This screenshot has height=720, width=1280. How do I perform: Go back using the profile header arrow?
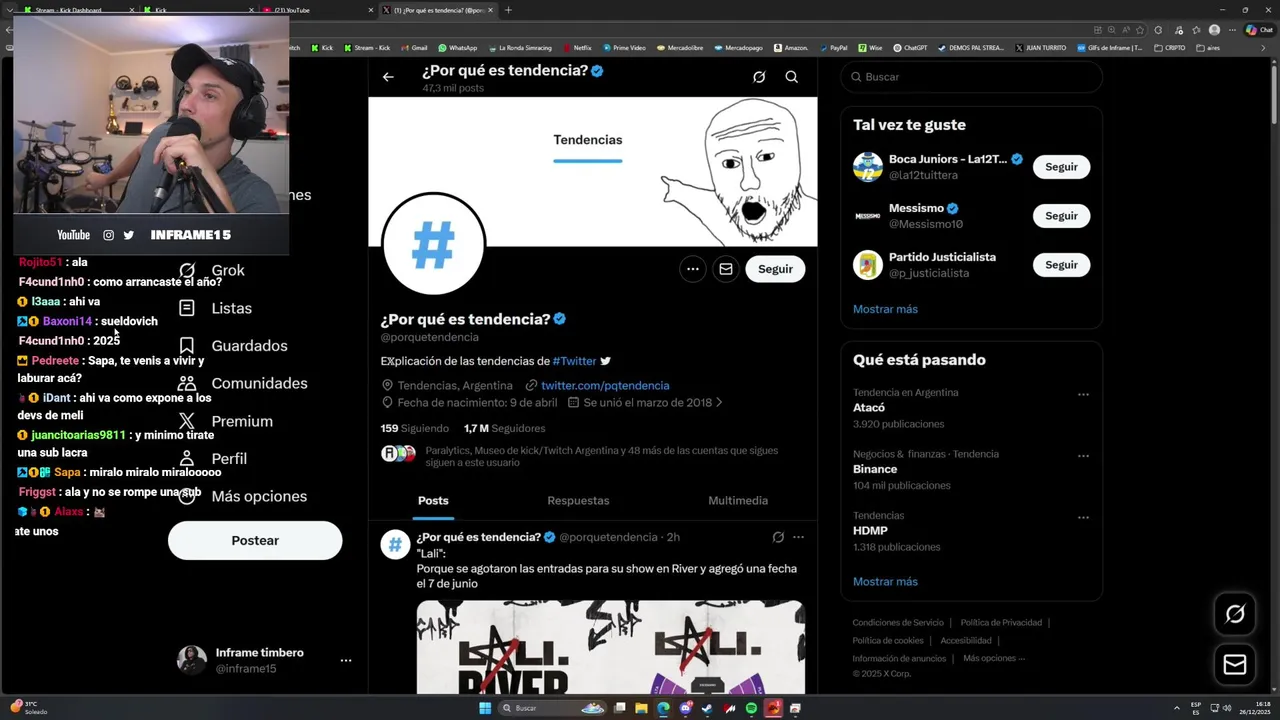coord(388,77)
